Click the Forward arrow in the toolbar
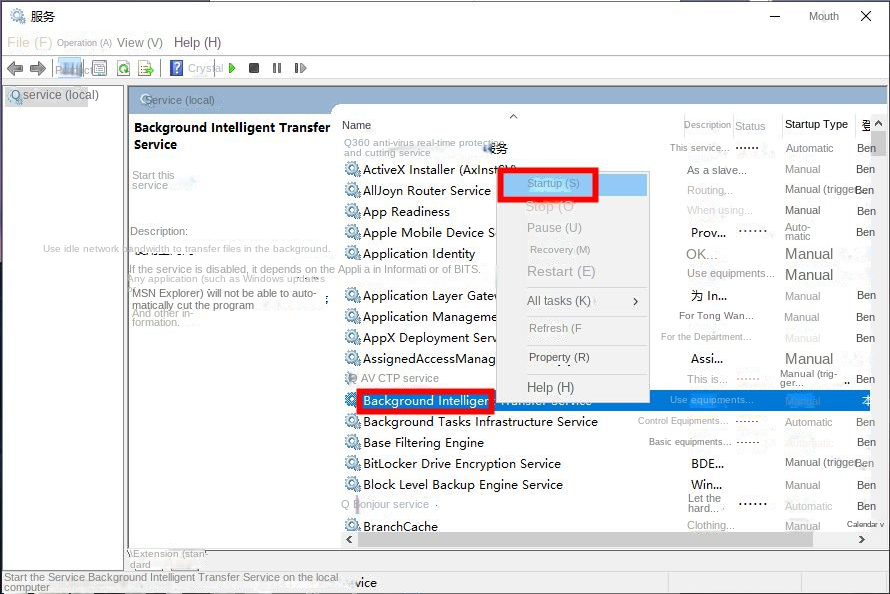The image size is (890, 594). [x=38, y=68]
